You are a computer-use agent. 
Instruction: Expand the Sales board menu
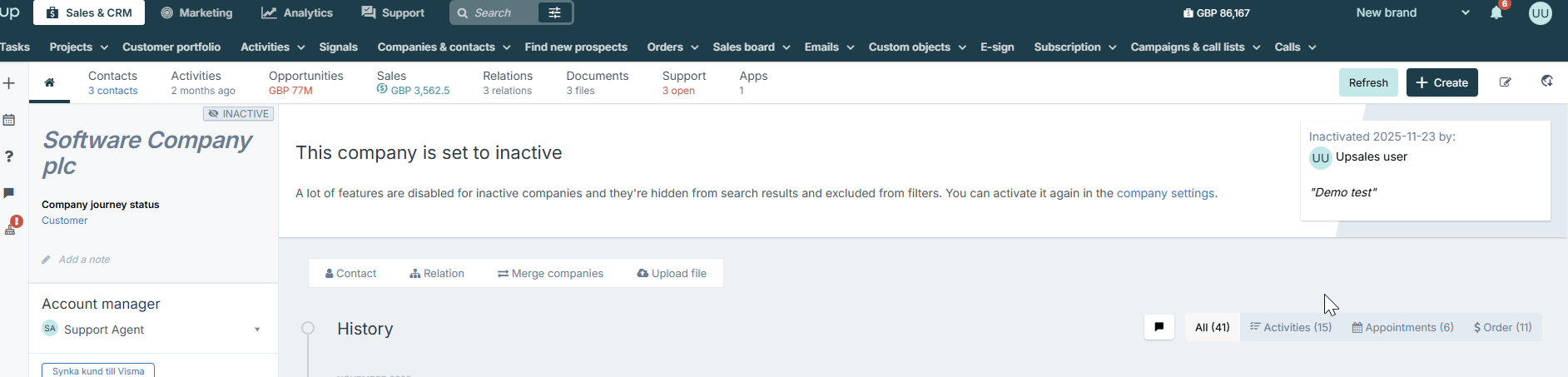pos(752,47)
